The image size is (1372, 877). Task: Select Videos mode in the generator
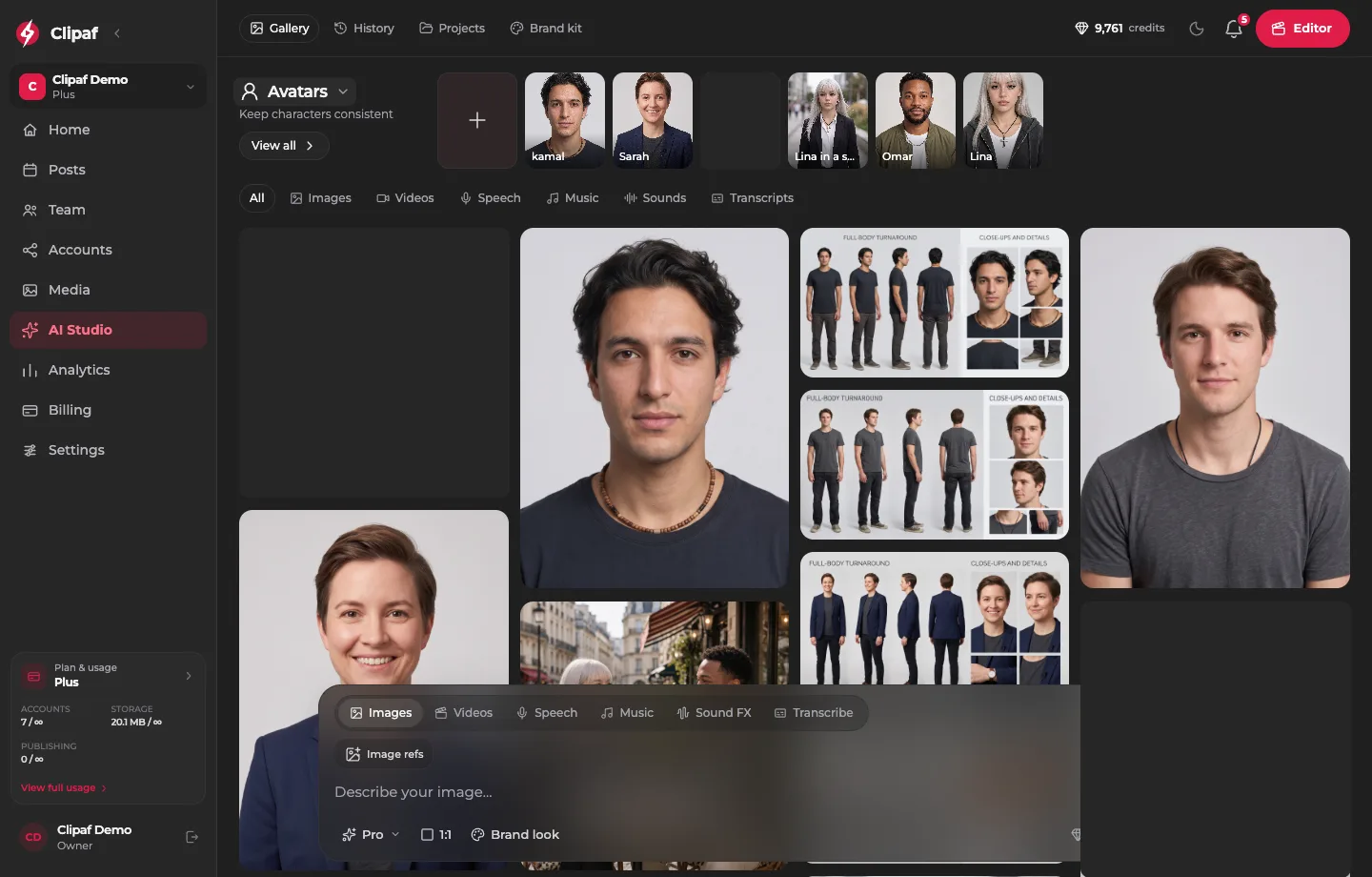(464, 713)
